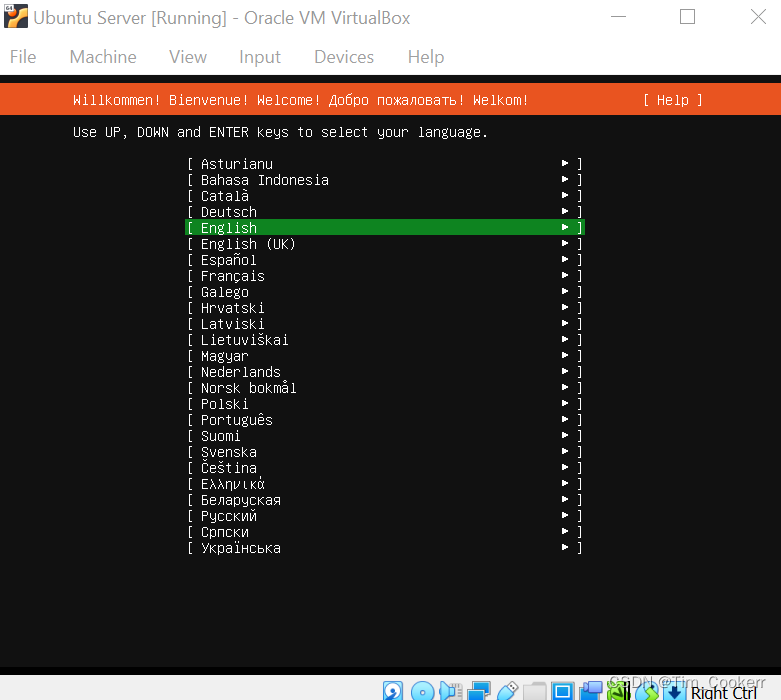Click the display settings status icon

(x=563, y=691)
